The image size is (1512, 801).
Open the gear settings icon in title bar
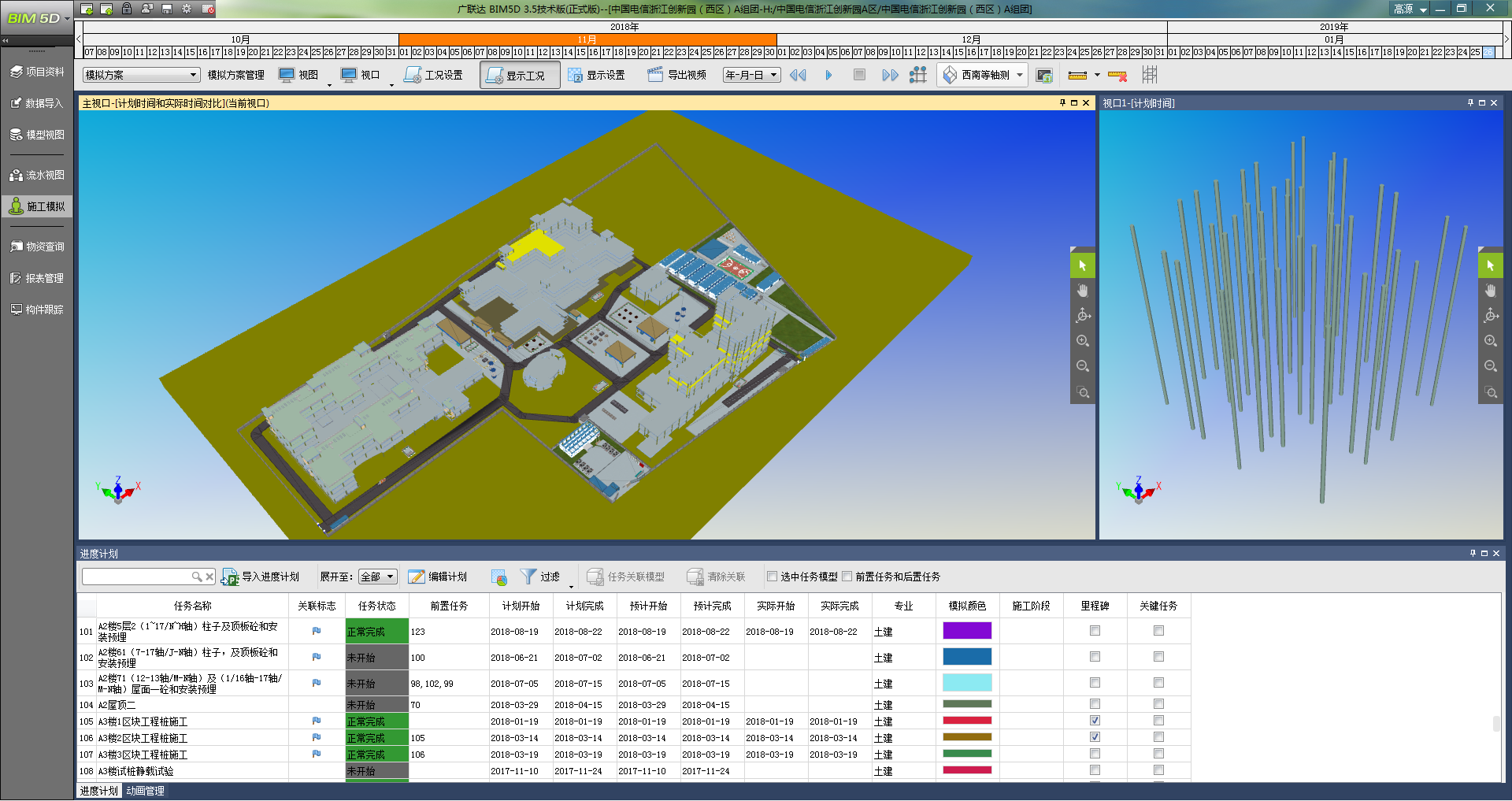(187, 9)
